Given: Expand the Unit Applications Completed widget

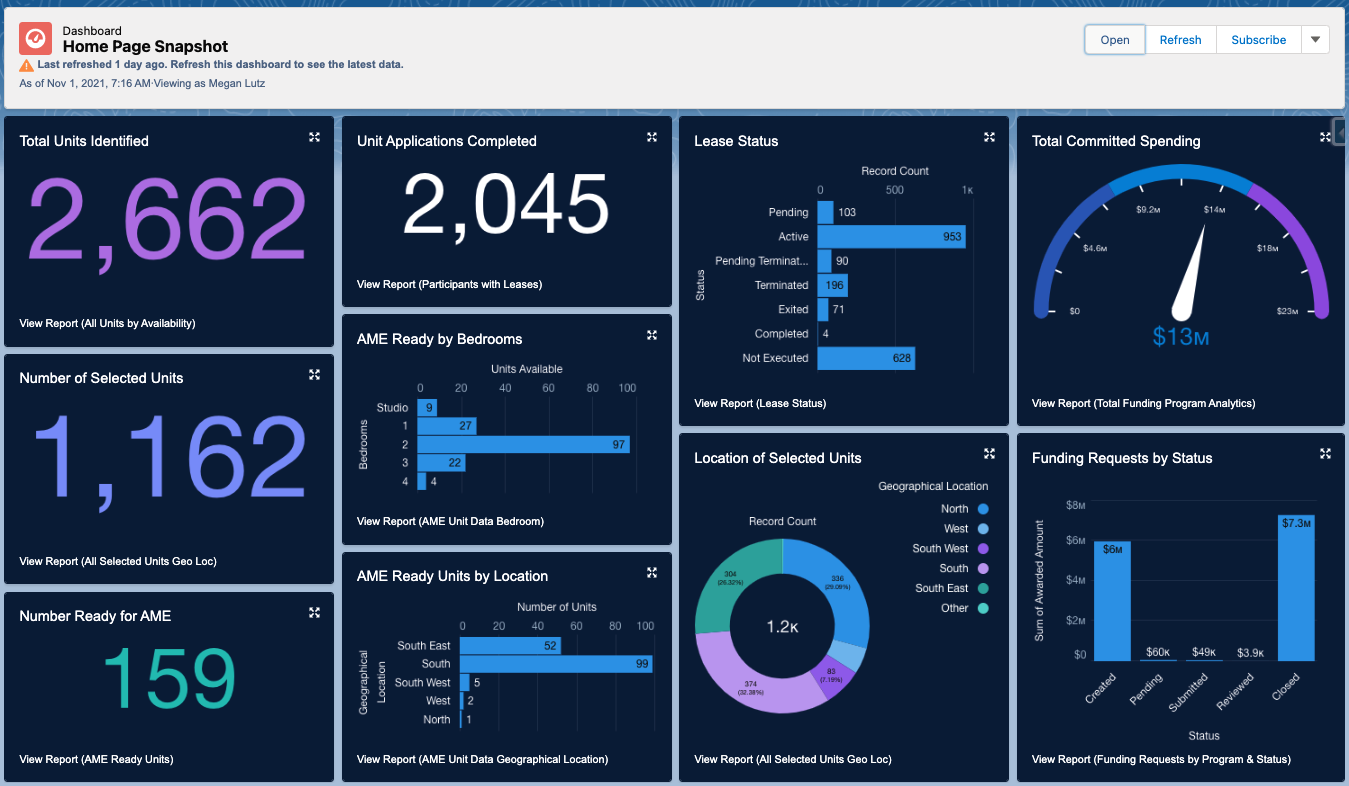Looking at the screenshot, I should click(x=652, y=137).
